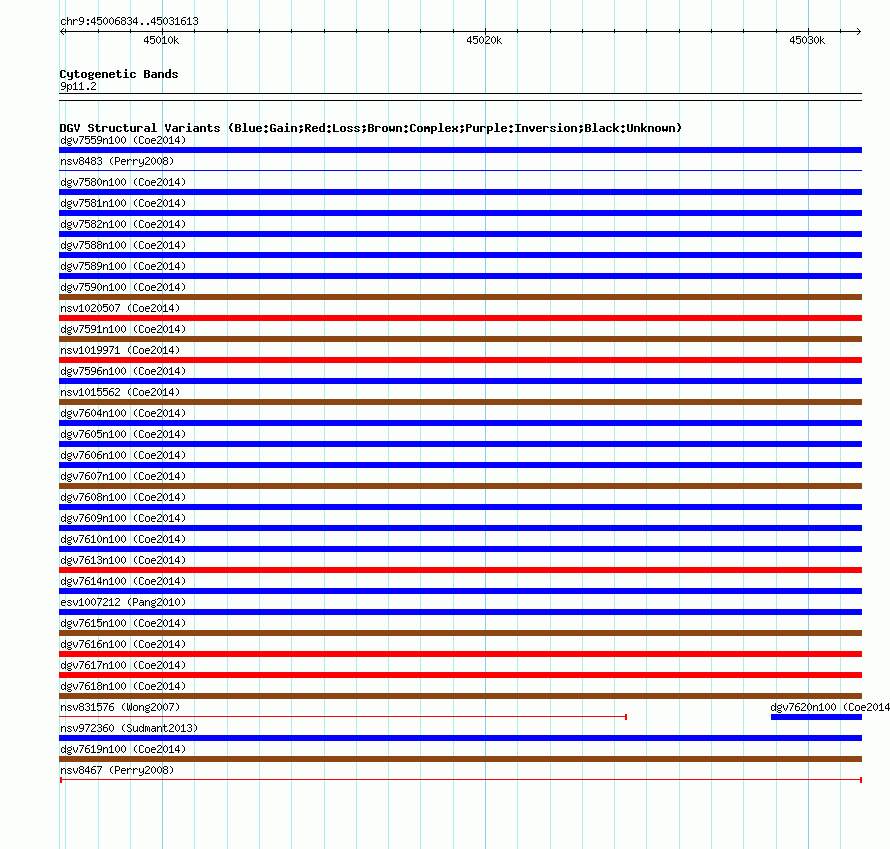
Task: Click the brown complex bar of dgv7590n100
Action: click(x=460, y=297)
